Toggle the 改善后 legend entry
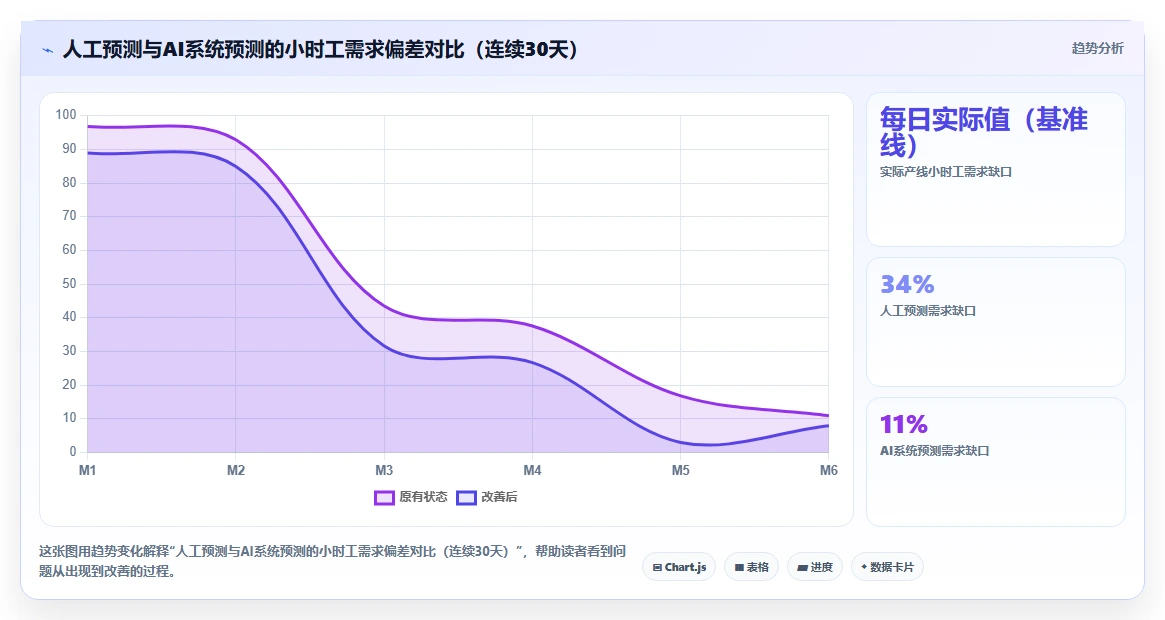This screenshot has height=620, width=1165. (487, 497)
